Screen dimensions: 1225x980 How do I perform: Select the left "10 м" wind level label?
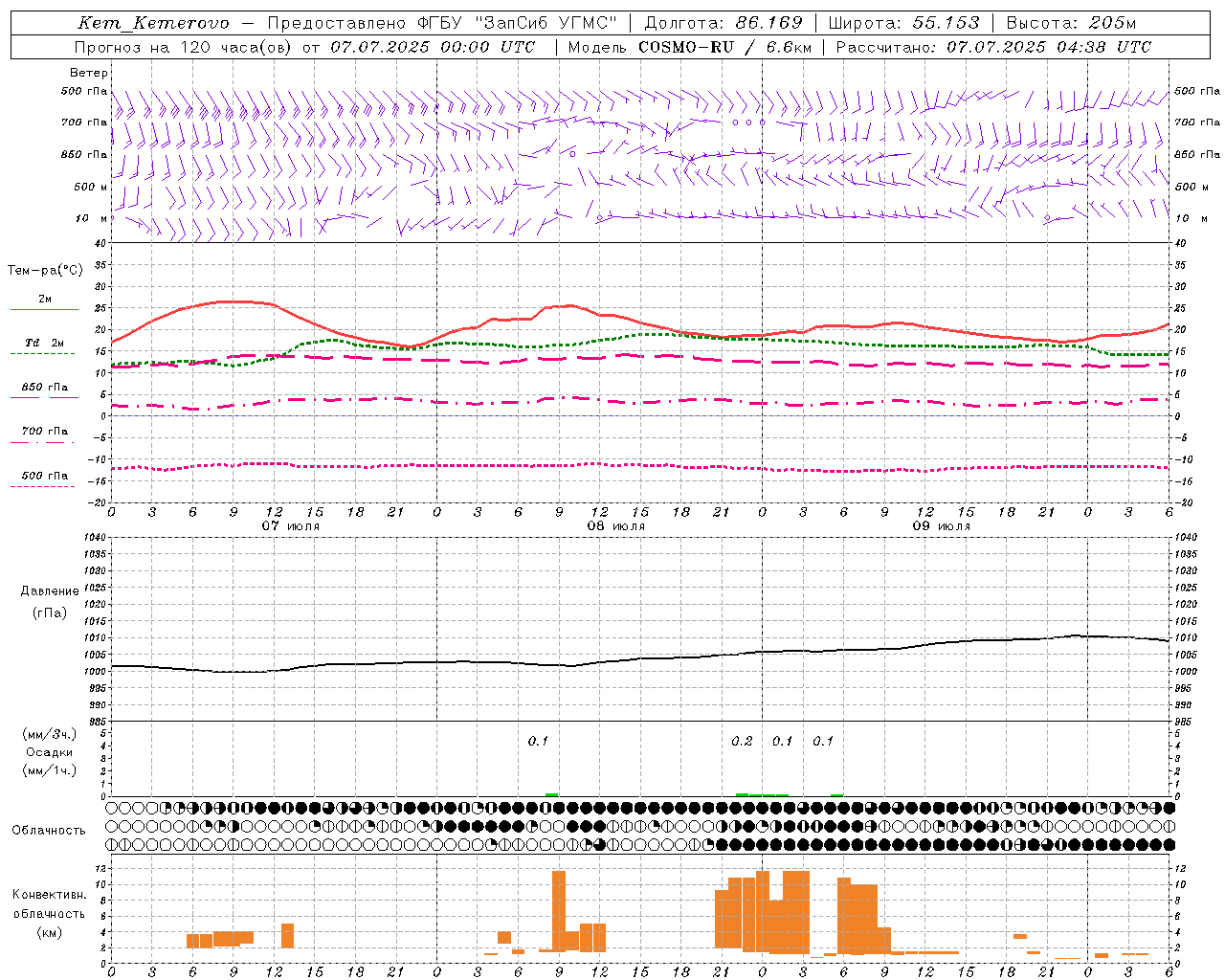tap(93, 218)
